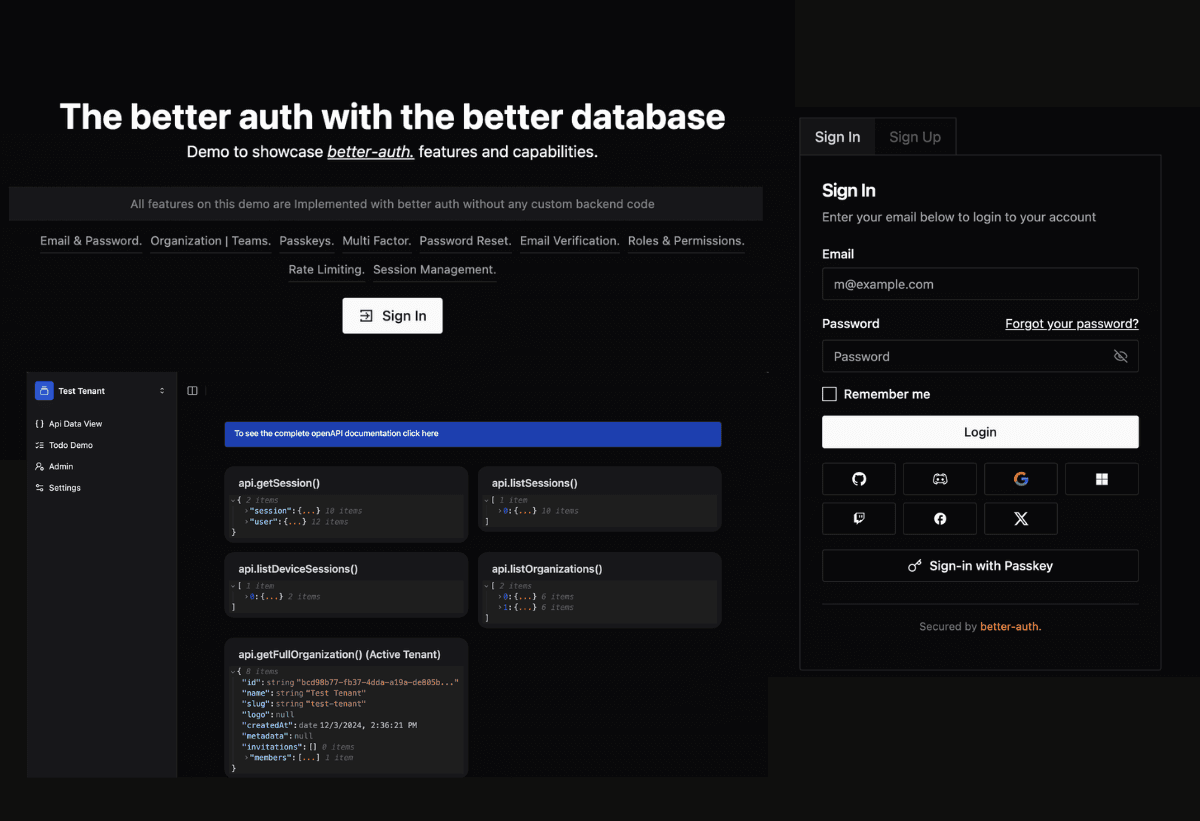
Task: Click the email address input field
Action: 980,284
